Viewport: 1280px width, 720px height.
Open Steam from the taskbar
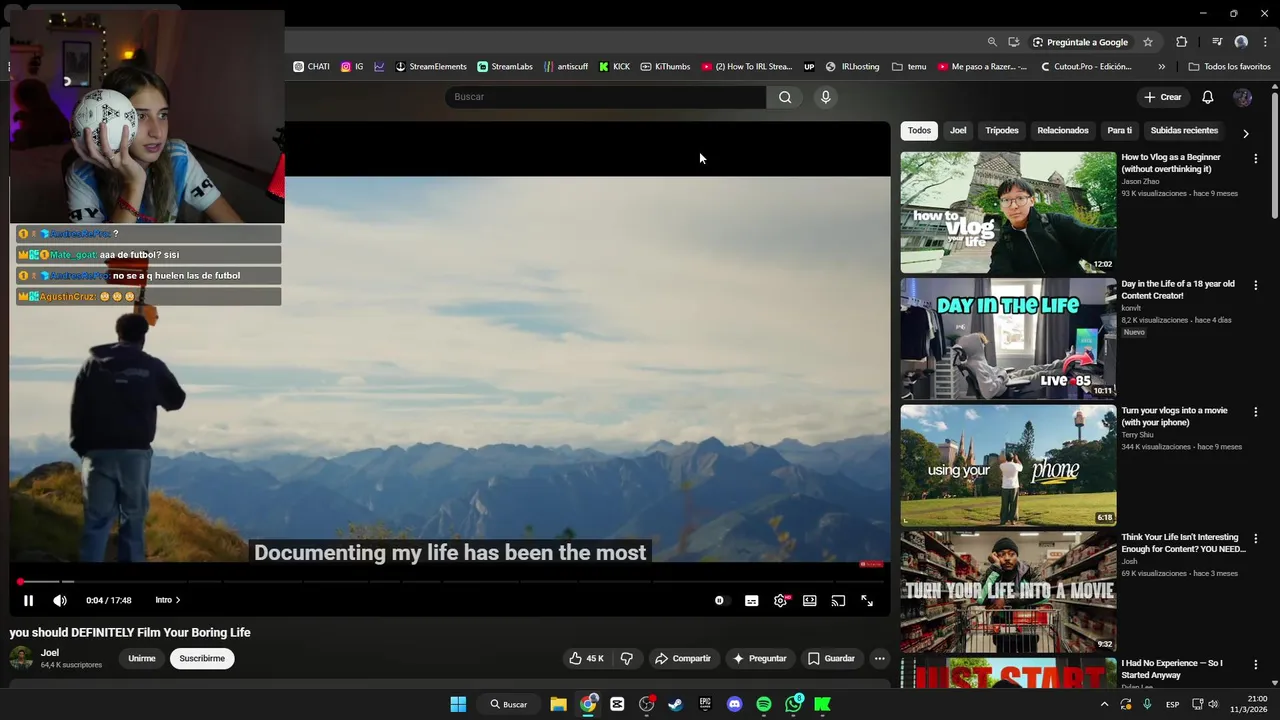point(676,704)
